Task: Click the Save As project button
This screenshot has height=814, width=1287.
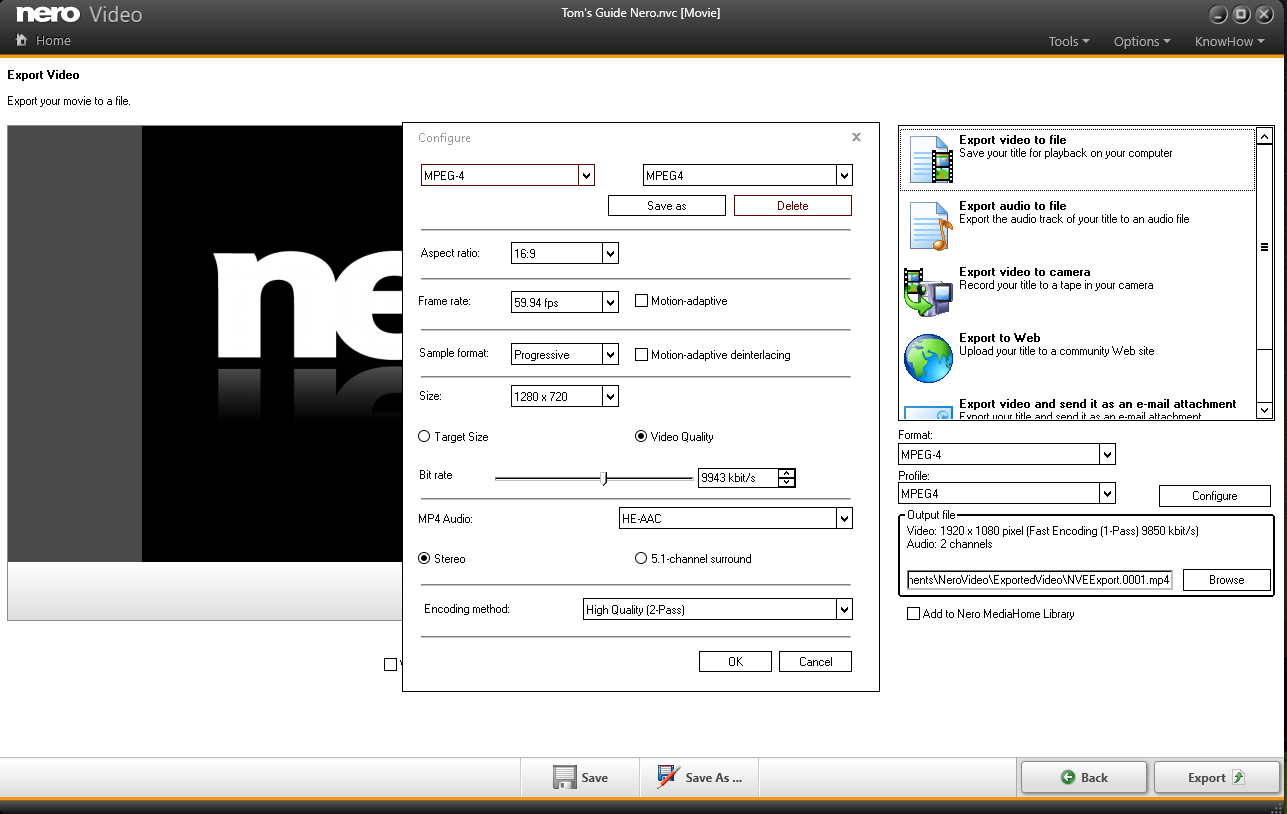Action: pos(700,777)
